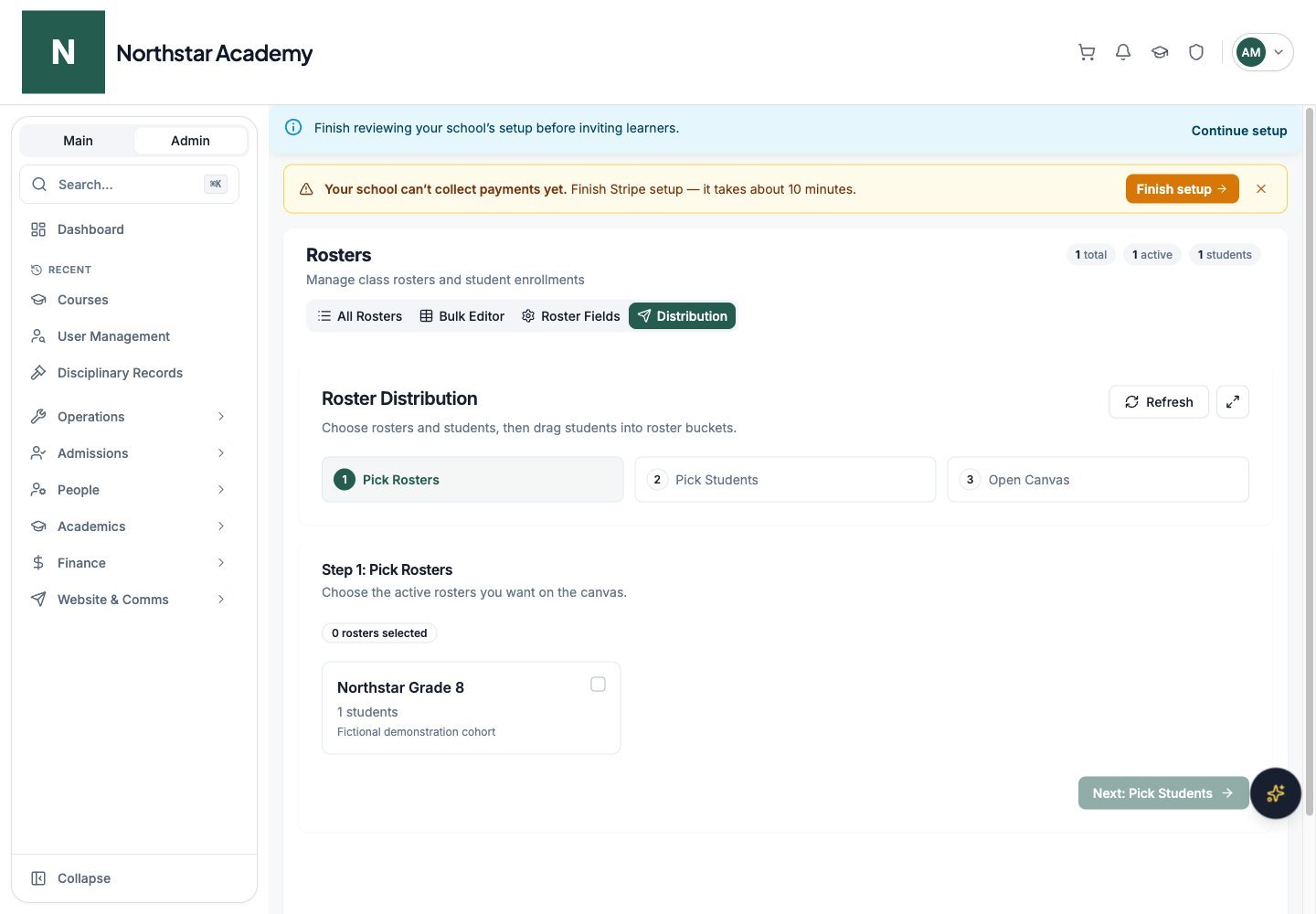Select step 1 Pick Rosters

pyautogui.click(x=472, y=480)
